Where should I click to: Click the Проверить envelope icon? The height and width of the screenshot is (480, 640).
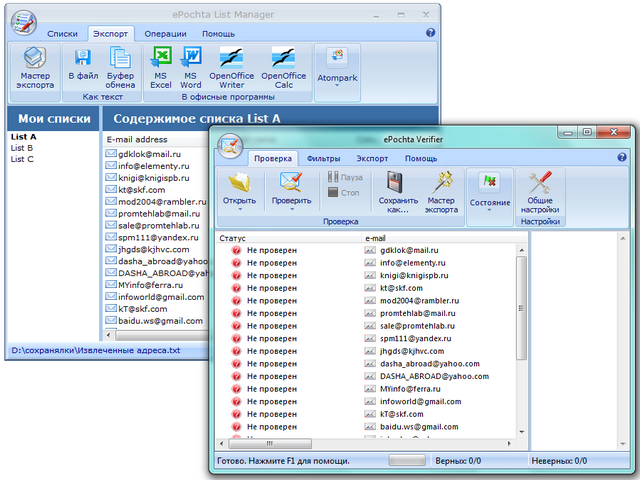click(x=291, y=182)
